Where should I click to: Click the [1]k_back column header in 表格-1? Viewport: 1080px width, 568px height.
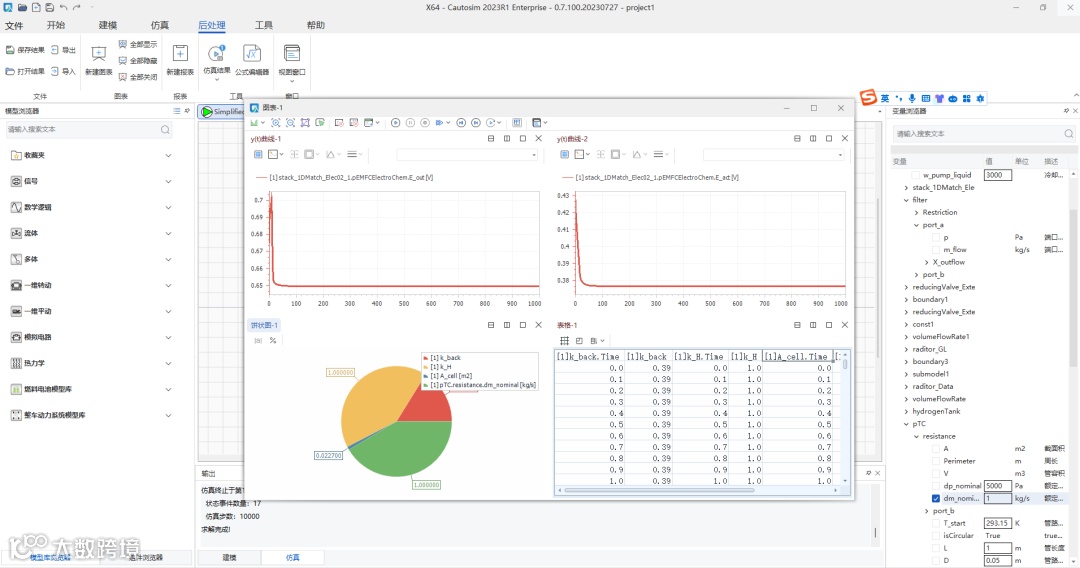(x=647, y=357)
